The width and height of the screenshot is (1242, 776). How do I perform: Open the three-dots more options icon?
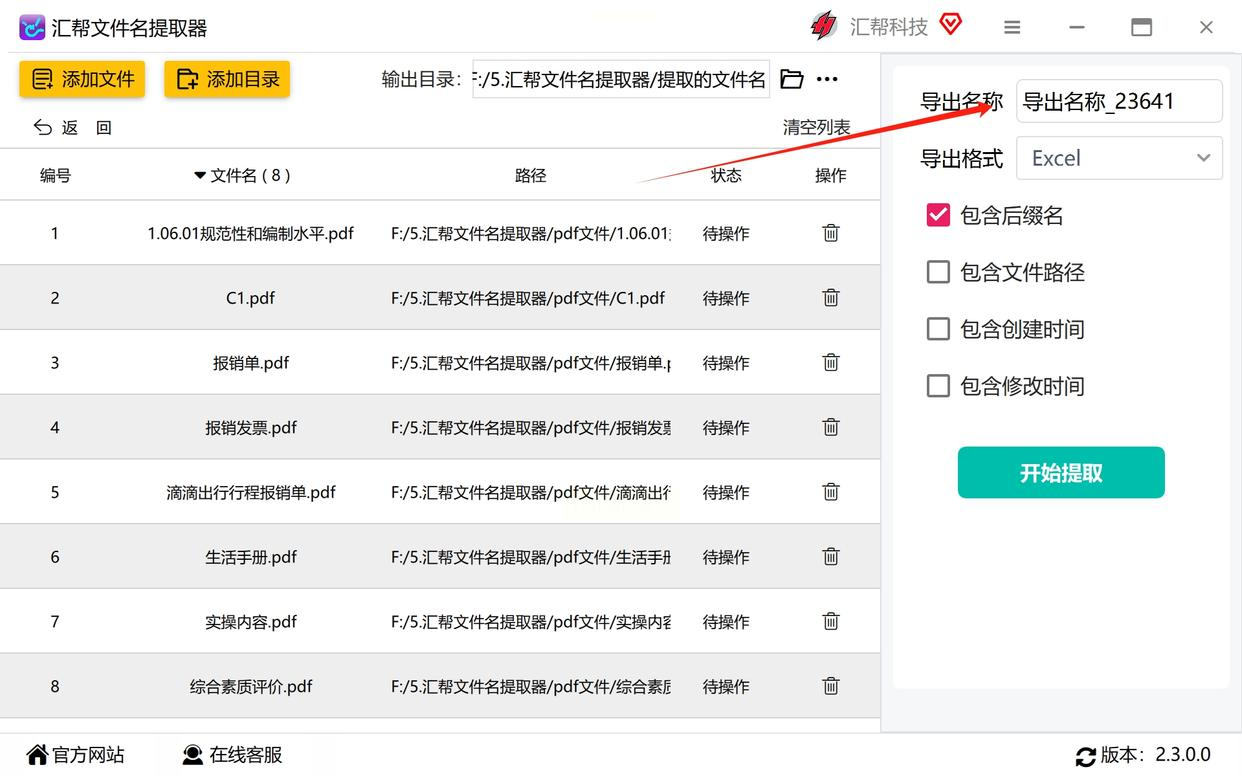click(x=827, y=79)
